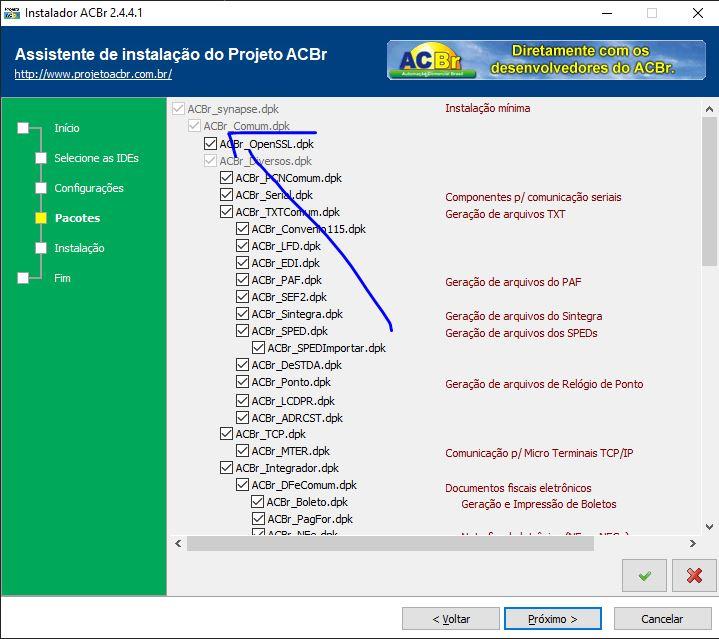Click the horizontal scrollbar right arrow
The height and width of the screenshot is (639, 719).
click(x=692, y=543)
